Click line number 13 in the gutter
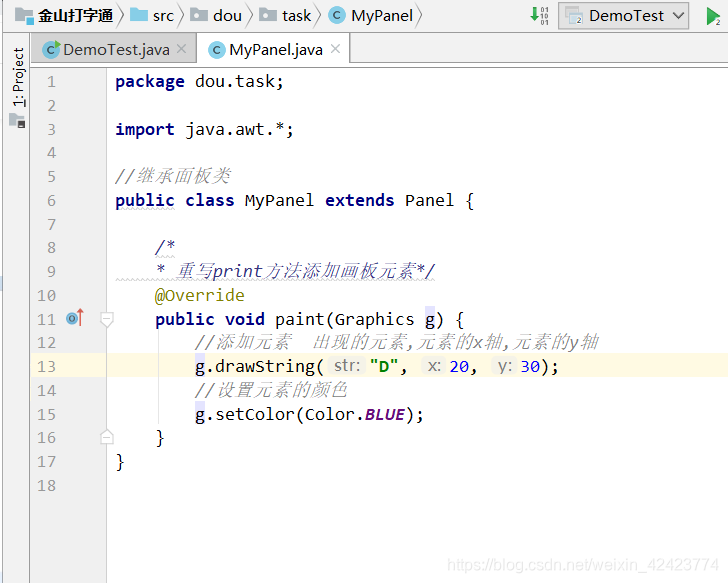728x583 pixels. (x=46, y=367)
